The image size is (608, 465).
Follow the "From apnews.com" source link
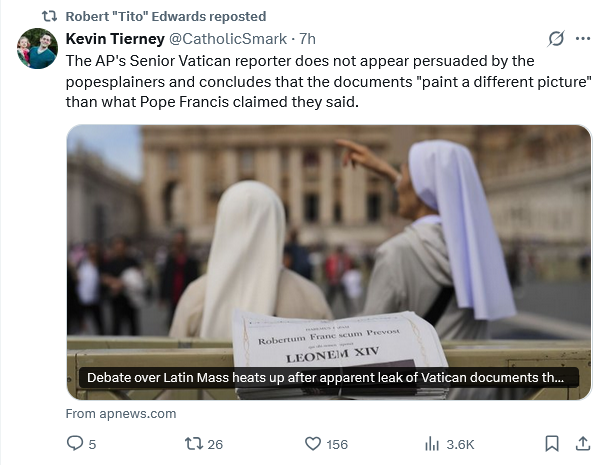click(x=121, y=413)
